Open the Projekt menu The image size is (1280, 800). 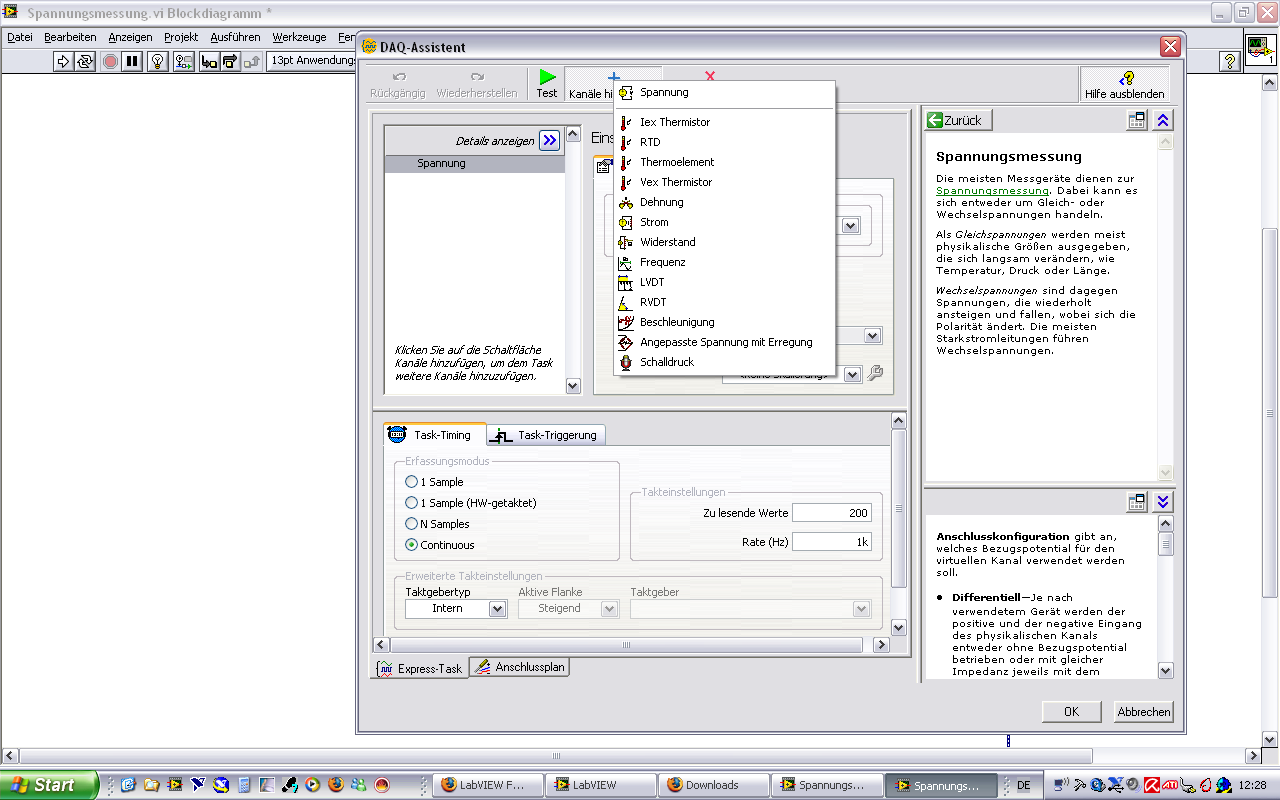[181, 37]
